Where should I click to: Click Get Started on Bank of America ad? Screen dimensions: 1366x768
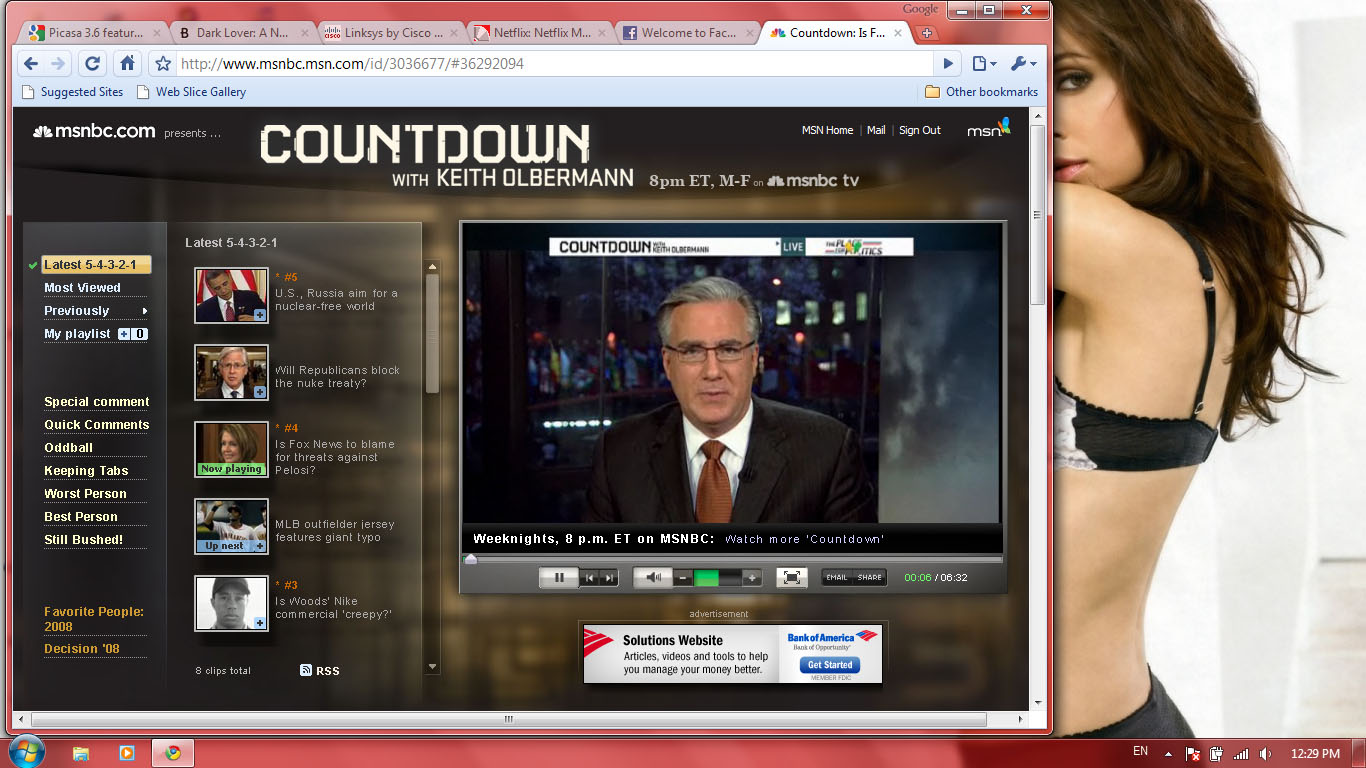point(830,665)
